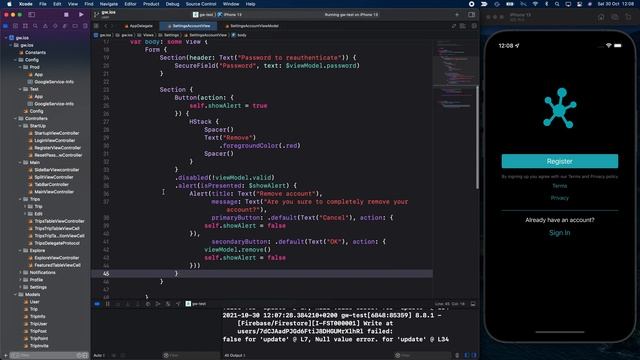The height and width of the screenshot is (360, 640).
Task: Take Simulator screenshot icon
Action: [x=614, y=17]
